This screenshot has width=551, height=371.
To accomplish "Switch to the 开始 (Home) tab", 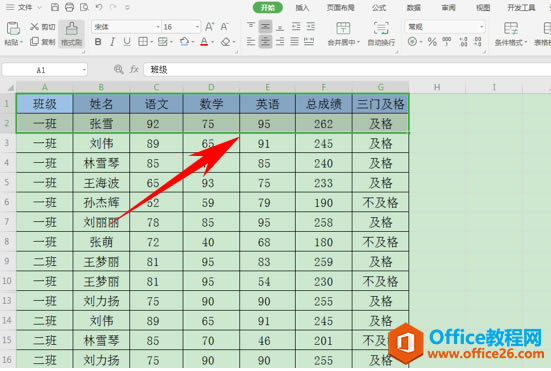I will coord(268,7).
